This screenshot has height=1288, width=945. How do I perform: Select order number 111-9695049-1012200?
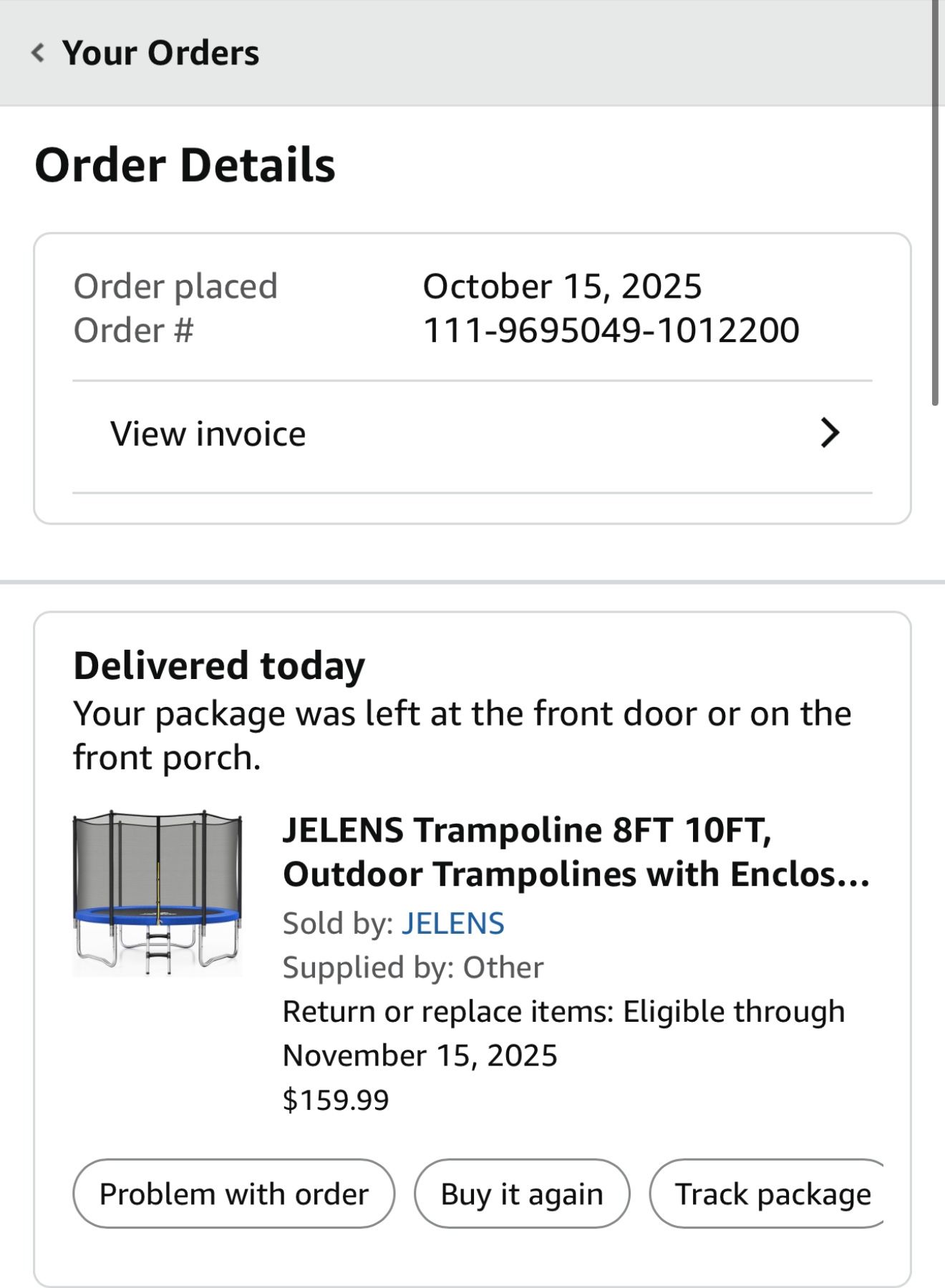611,330
